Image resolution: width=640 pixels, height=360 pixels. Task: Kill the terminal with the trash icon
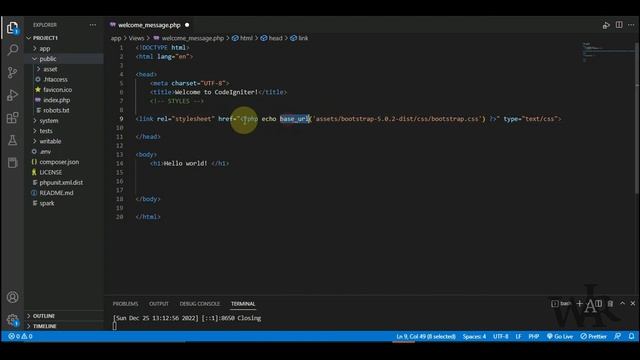tap(610, 303)
